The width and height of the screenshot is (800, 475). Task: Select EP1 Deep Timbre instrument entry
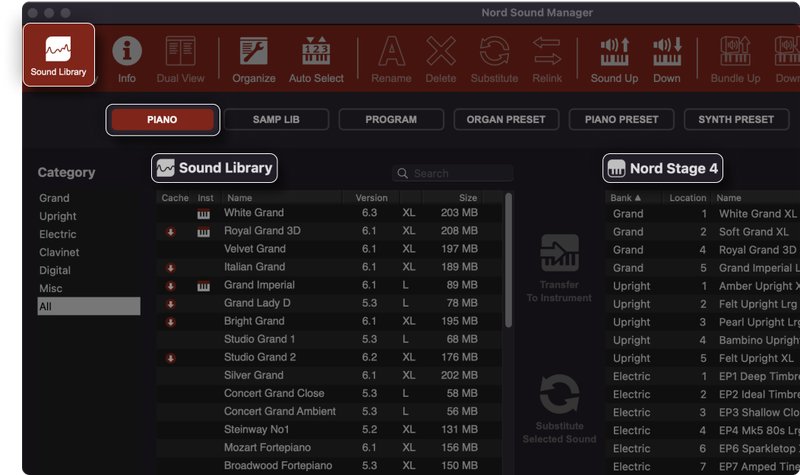click(703, 377)
